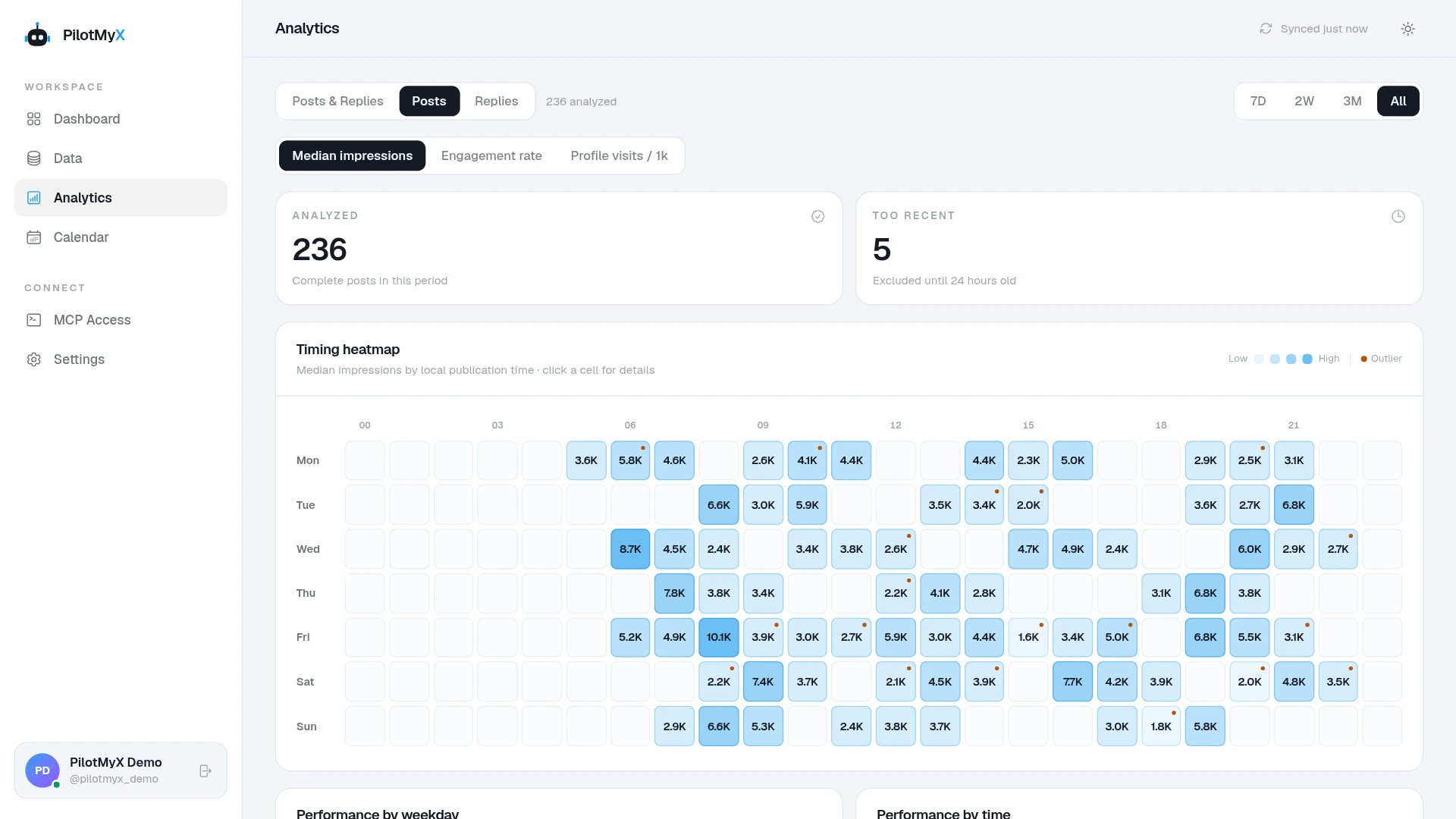1456x819 pixels.
Task: Click the Analytics chart icon
Action: pos(34,198)
